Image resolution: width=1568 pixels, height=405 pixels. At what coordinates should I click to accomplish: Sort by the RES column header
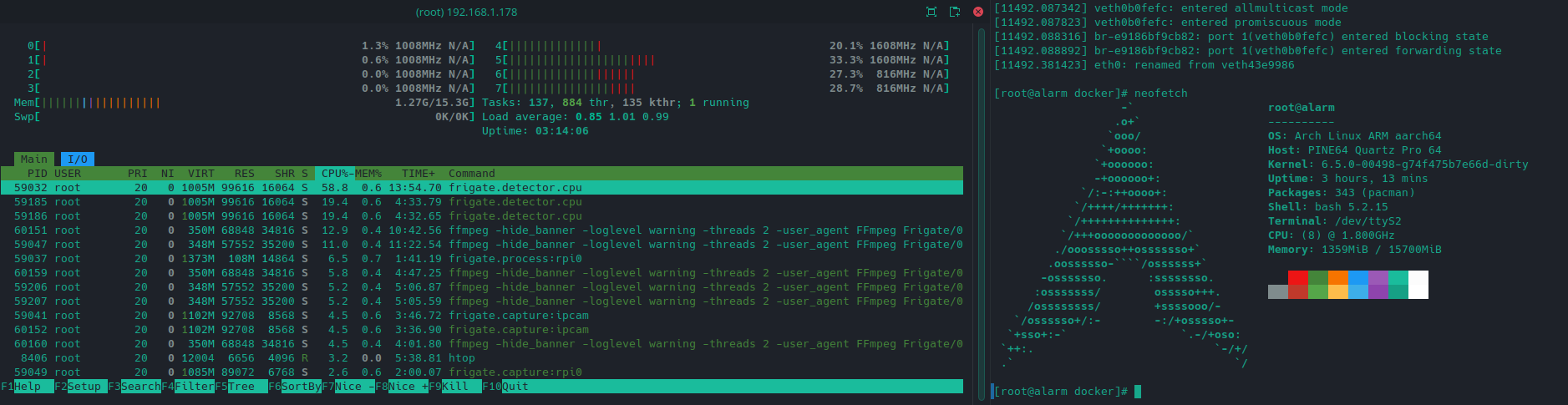pyautogui.click(x=245, y=173)
